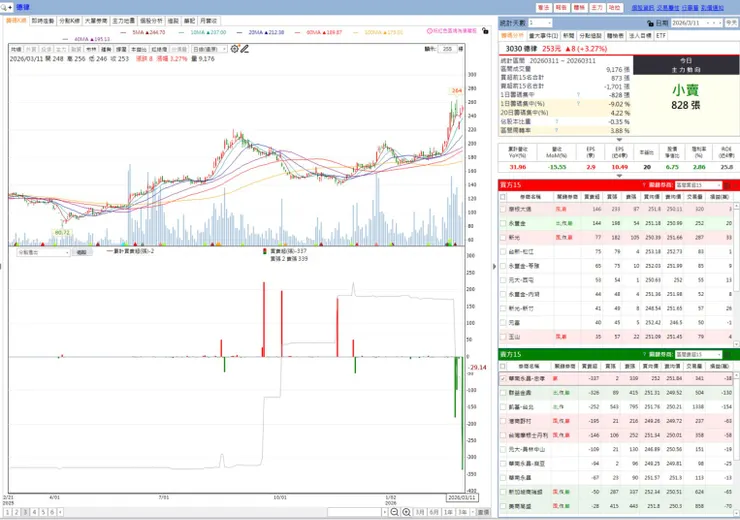Click the help question mark in 賣方15 header

644,354
